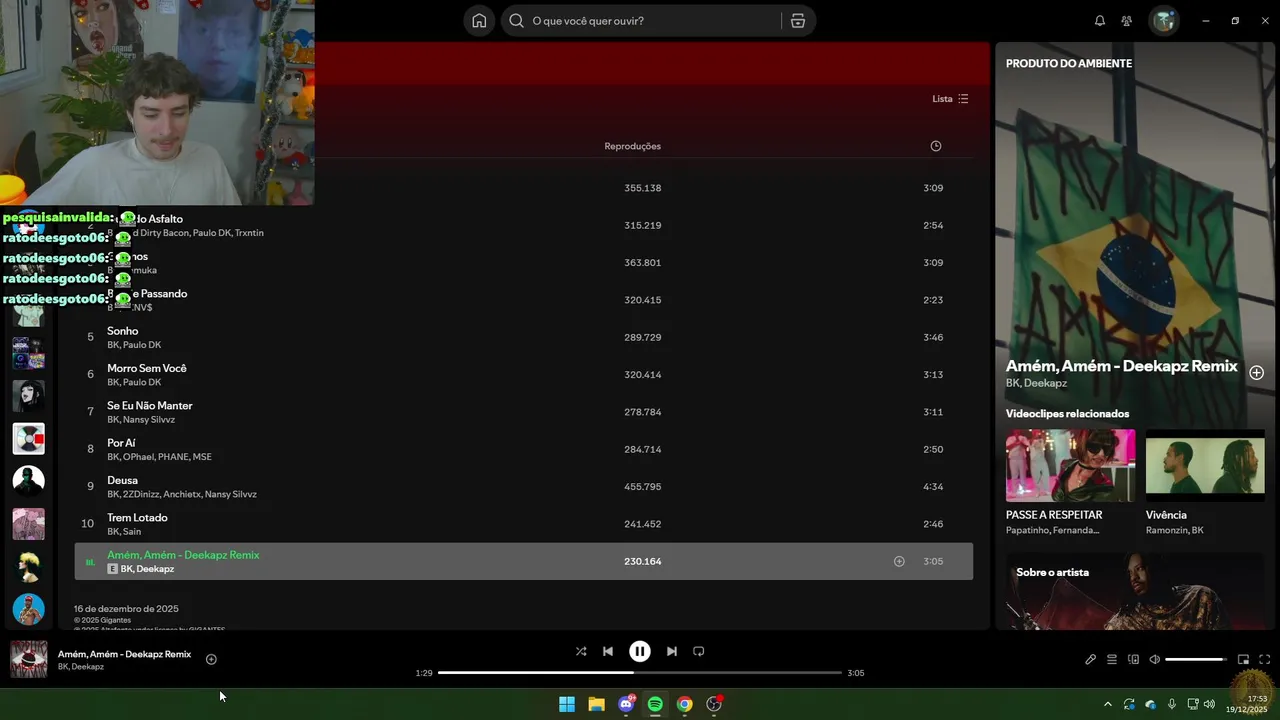Open Google Chrome from the taskbar
This screenshot has height=720, width=1280.
[684, 704]
